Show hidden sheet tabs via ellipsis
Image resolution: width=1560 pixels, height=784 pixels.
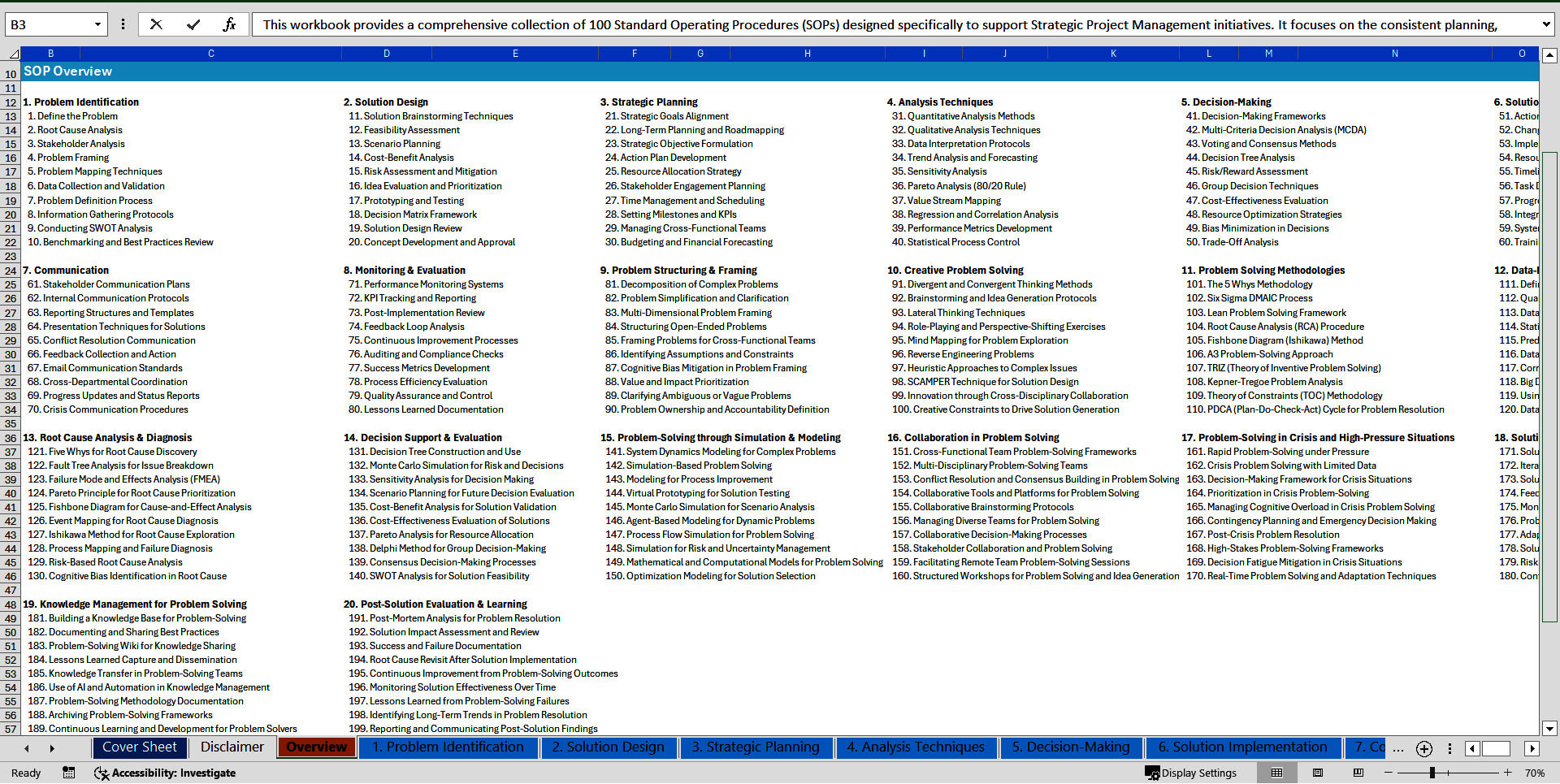1397,748
